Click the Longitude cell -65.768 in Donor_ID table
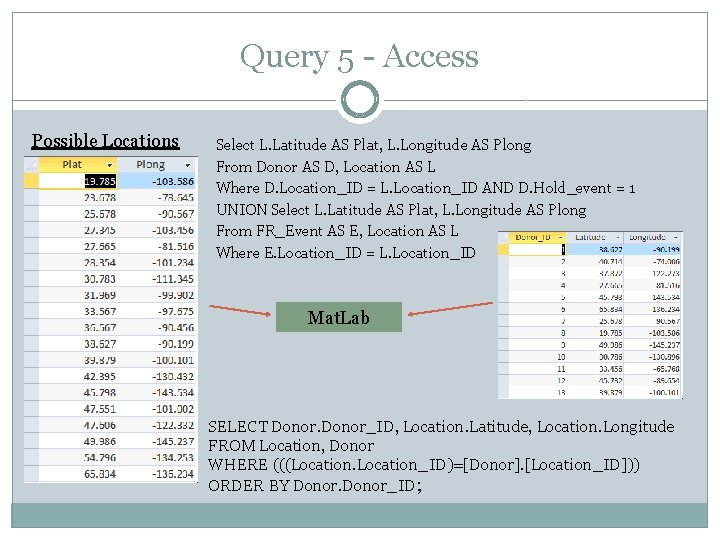 point(652,369)
